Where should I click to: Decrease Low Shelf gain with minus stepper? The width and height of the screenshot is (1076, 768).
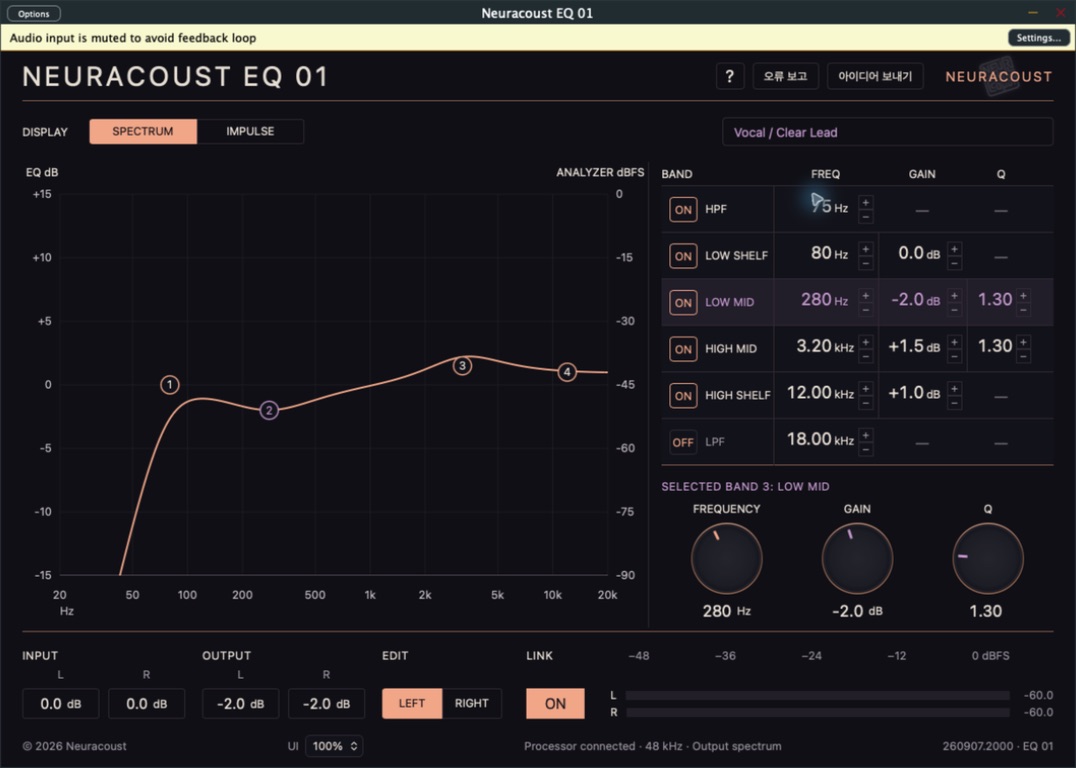click(955, 263)
